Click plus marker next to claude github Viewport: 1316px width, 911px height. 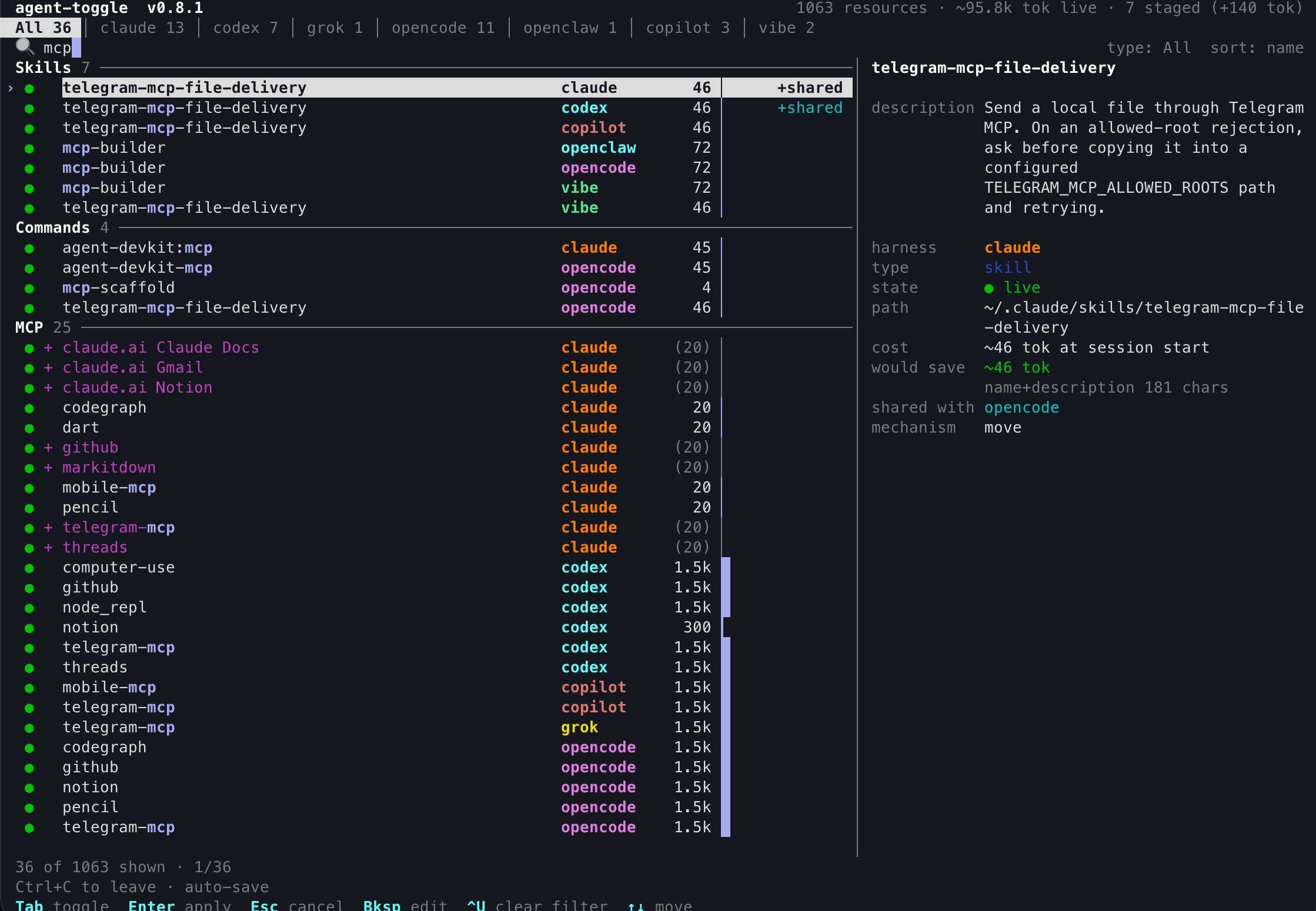(48, 448)
